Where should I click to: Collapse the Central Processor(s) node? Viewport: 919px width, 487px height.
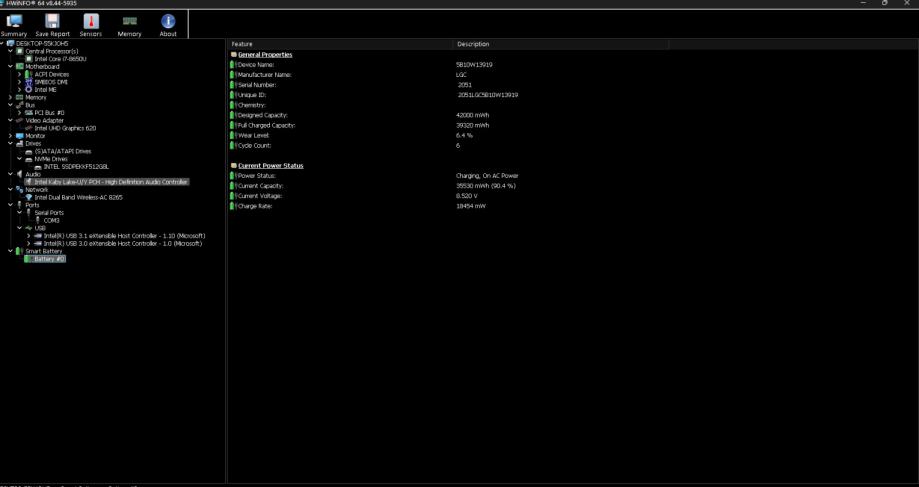[x=11, y=51]
